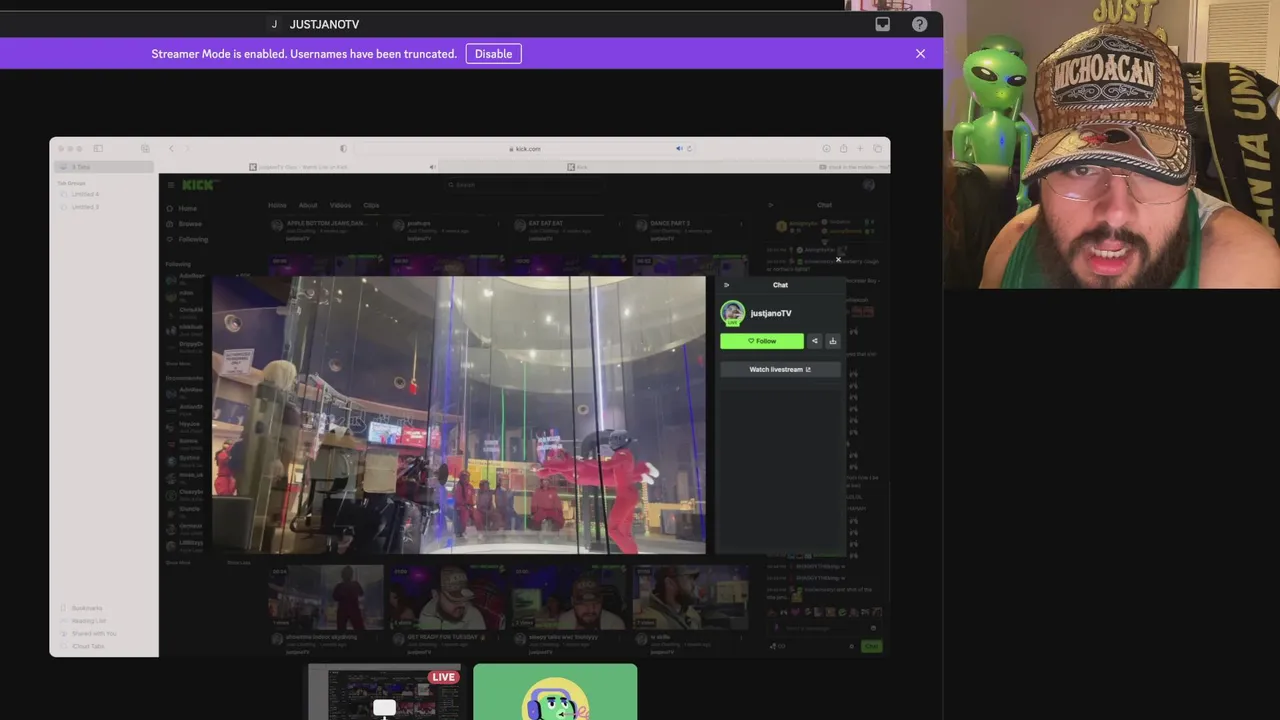The image size is (1280, 720).
Task: Open the justjanoTV avatar in clip panel
Action: 733,313
